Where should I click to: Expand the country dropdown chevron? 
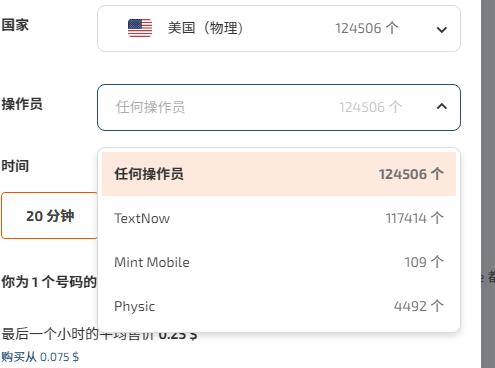(442, 30)
